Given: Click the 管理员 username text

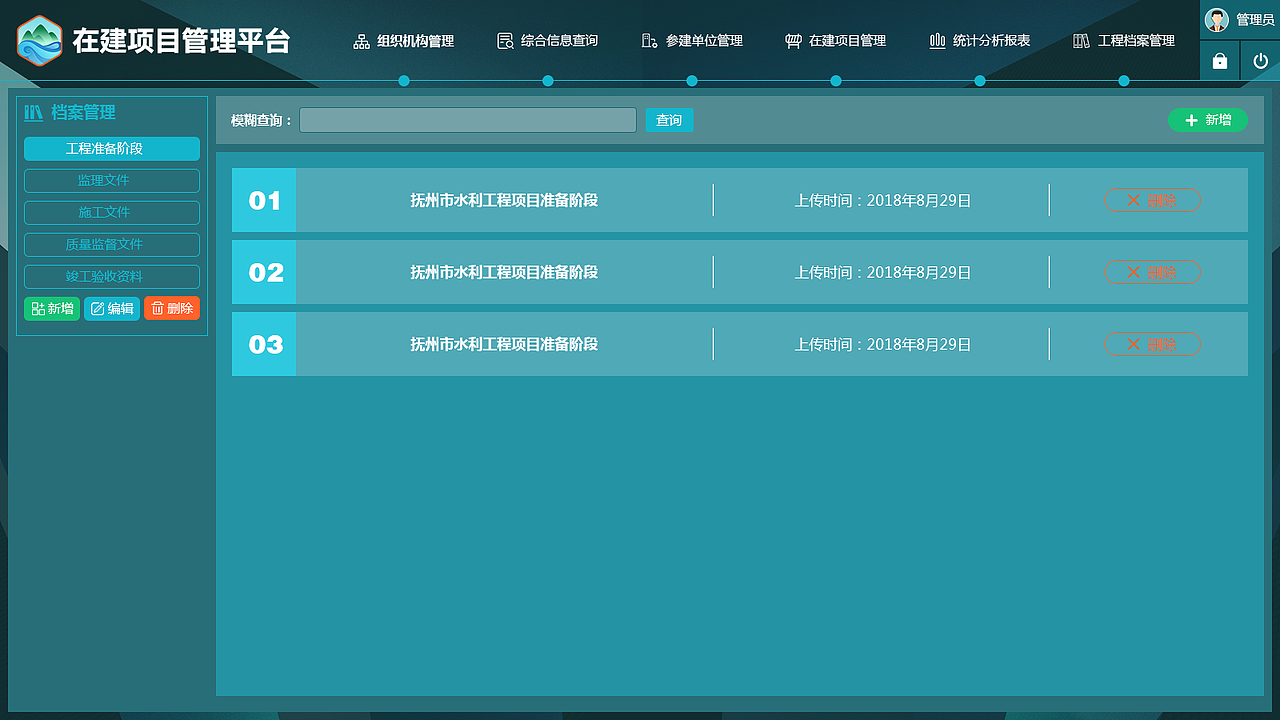Looking at the screenshot, I should [x=1255, y=20].
